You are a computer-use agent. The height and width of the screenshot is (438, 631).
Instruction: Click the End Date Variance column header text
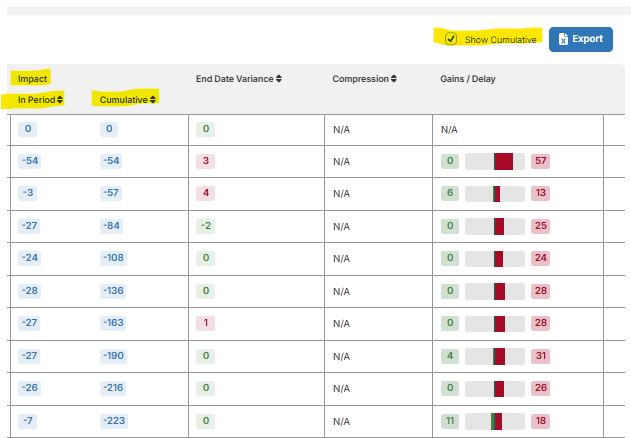235,79
